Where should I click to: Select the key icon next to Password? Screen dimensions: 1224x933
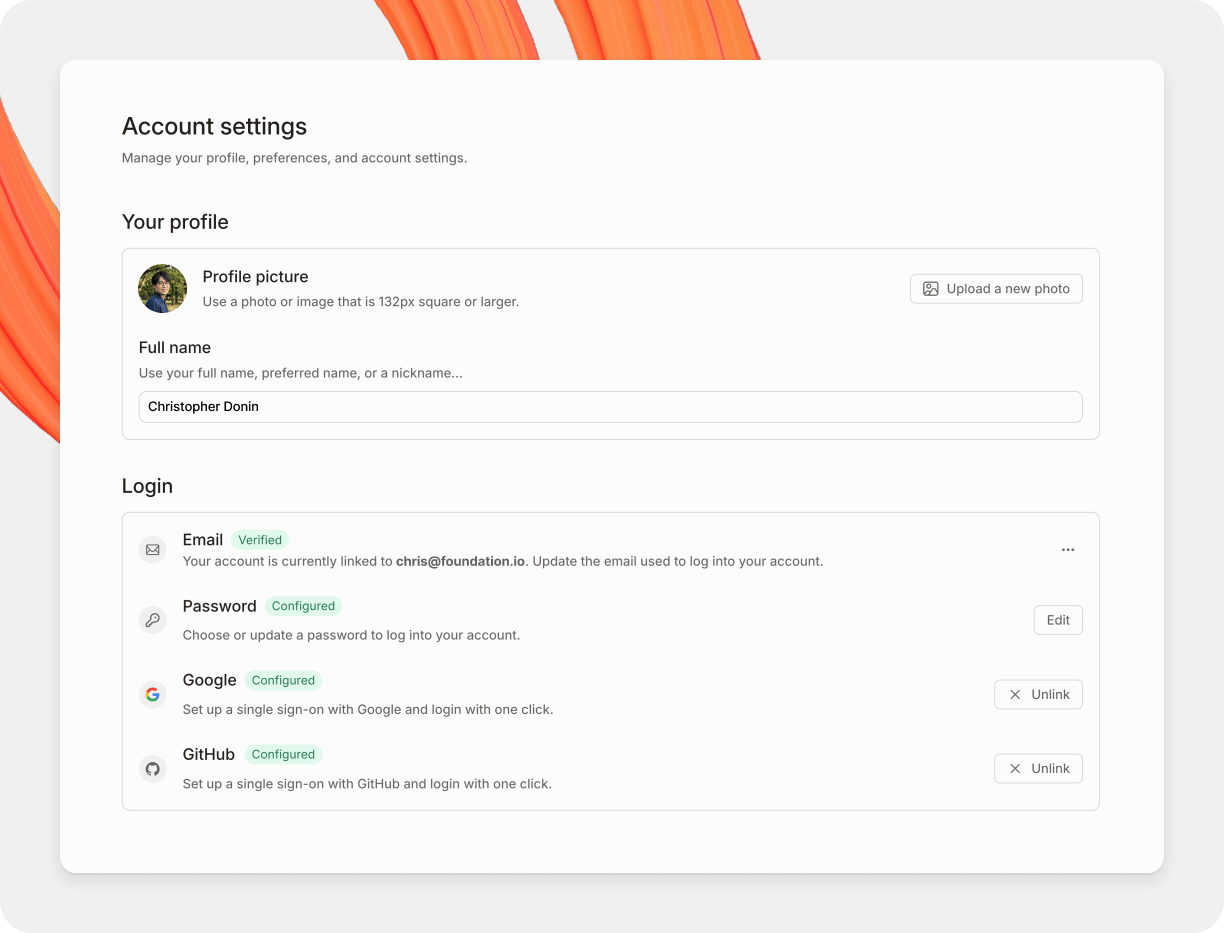(152, 620)
